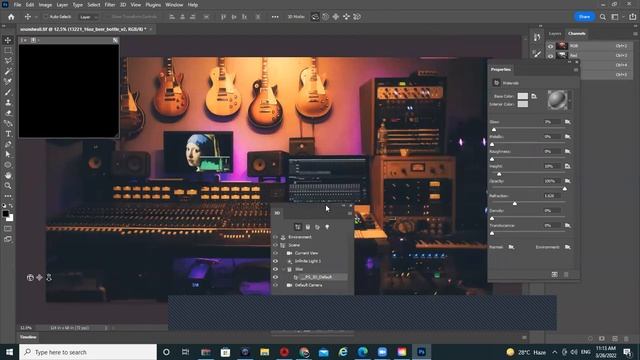Toggle visibility of Default Camera
This screenshot has height=360, width=640.
pos(275,285)
